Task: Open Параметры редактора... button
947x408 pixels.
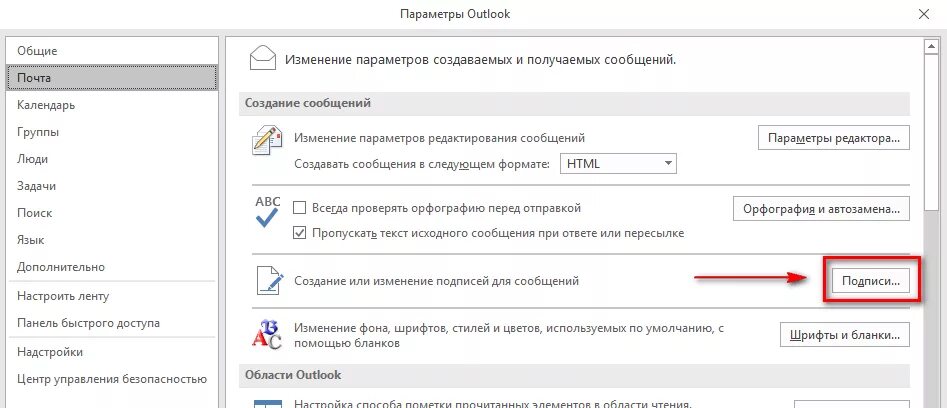Action: (833, 138)
